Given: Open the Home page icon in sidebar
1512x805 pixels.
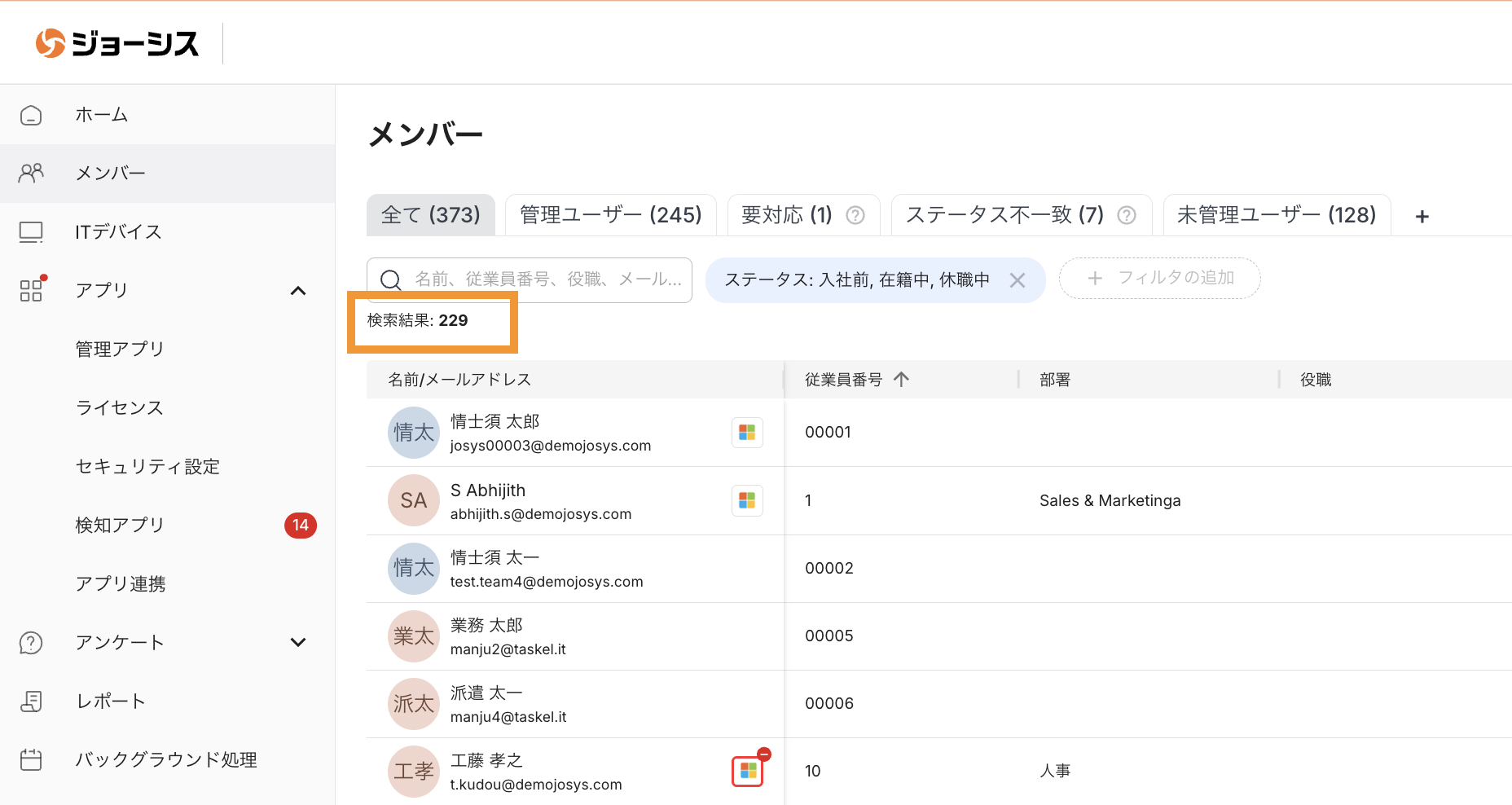Looking at the screenshot, I should tap(31, 115).
